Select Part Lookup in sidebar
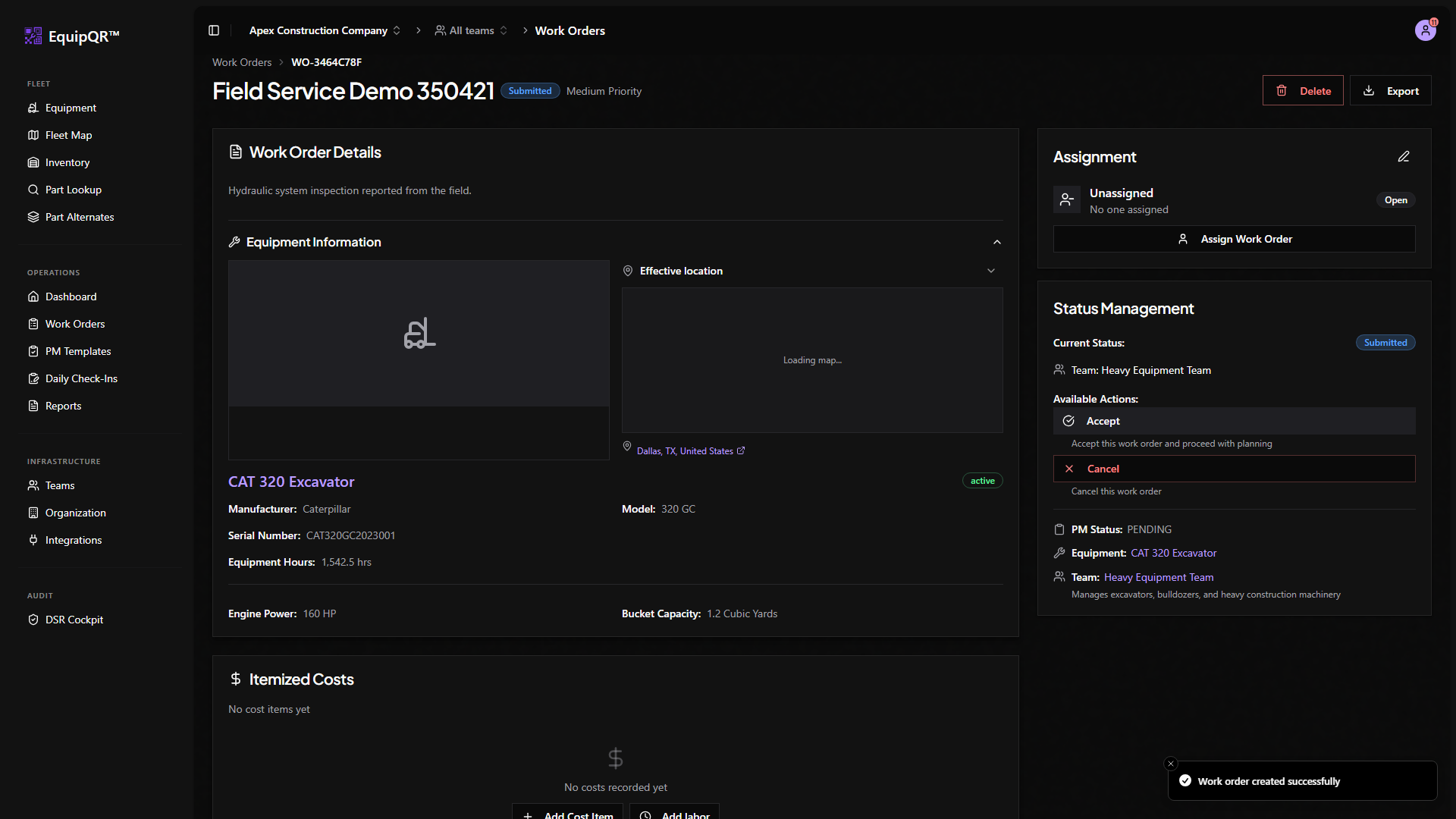 (x=74, y=190)
